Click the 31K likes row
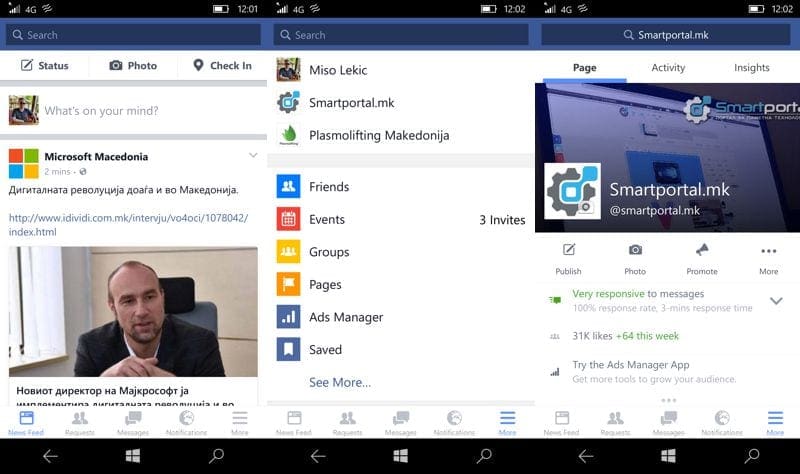 [667, 336]
